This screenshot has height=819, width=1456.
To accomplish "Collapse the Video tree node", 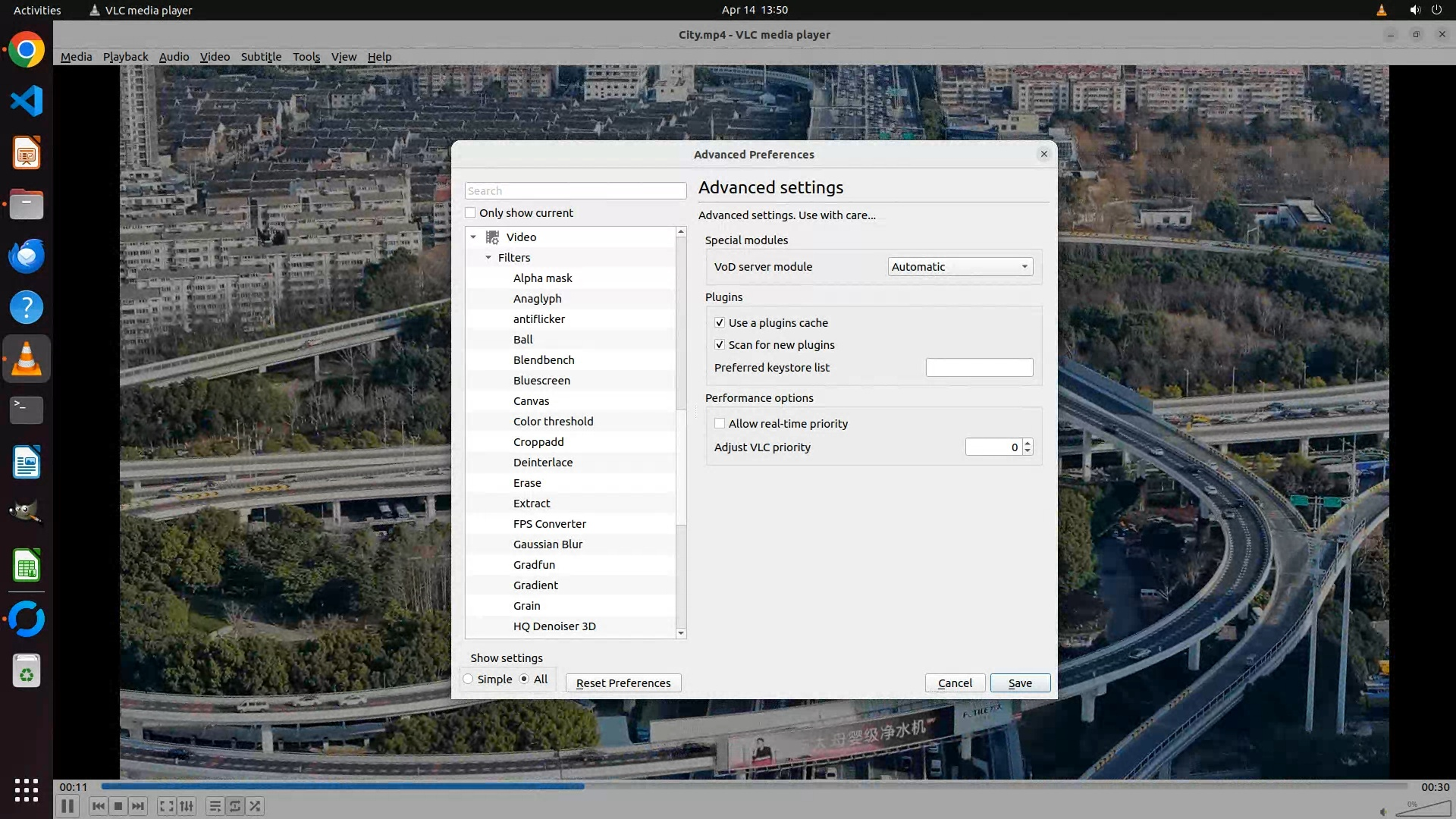I will tap(473, 237).
